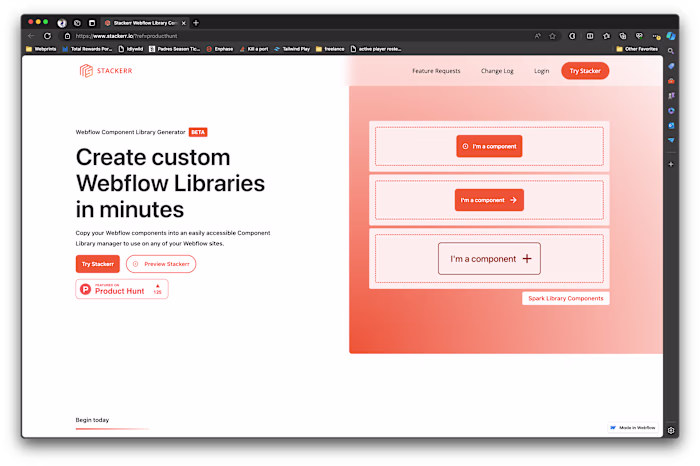This screenshot has width=700, height=466.
Task: Close the Stackerr Webflow Library tab
Action: point(183,23)
